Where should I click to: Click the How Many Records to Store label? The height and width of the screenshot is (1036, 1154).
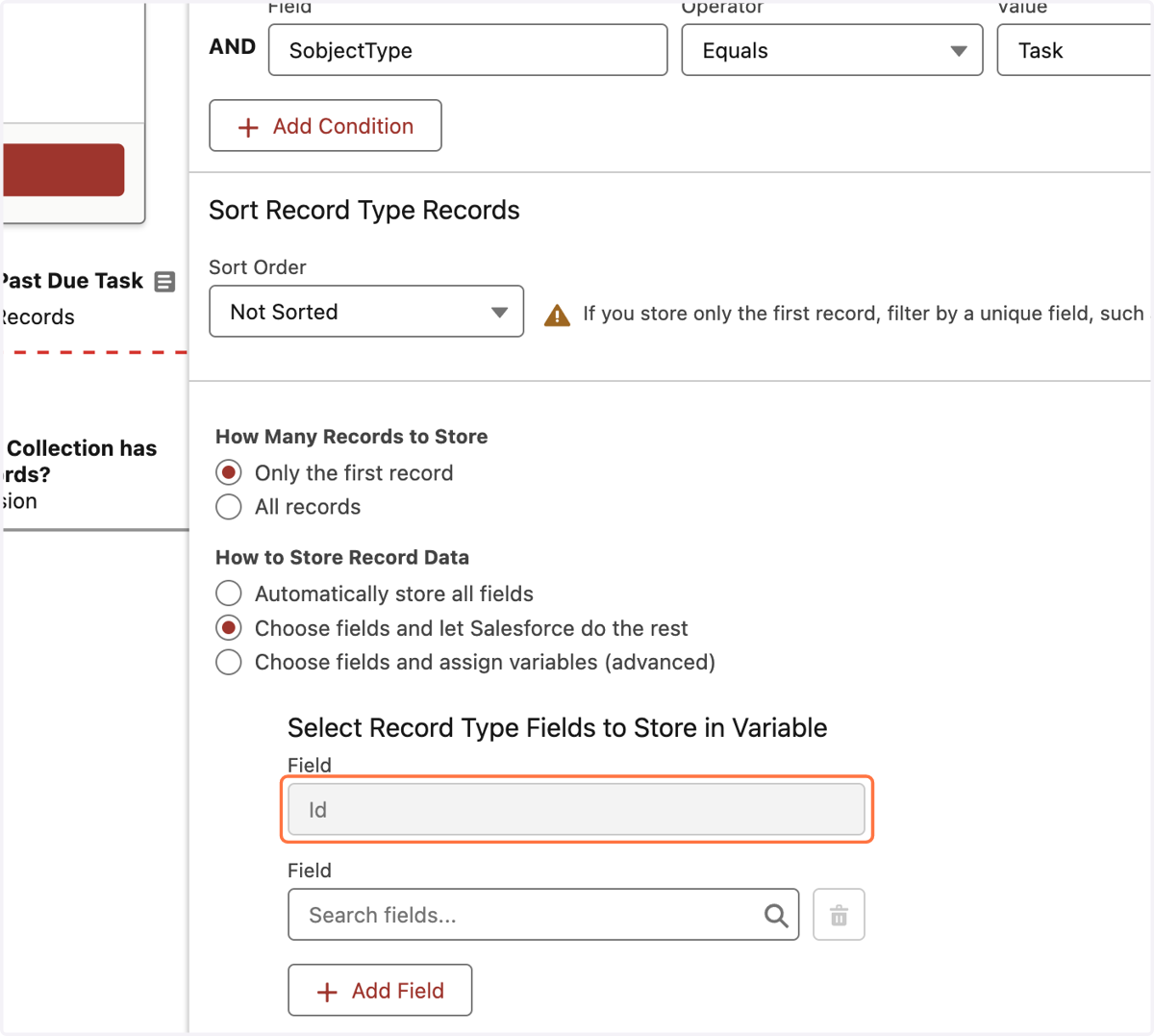[x=352, y=437]
